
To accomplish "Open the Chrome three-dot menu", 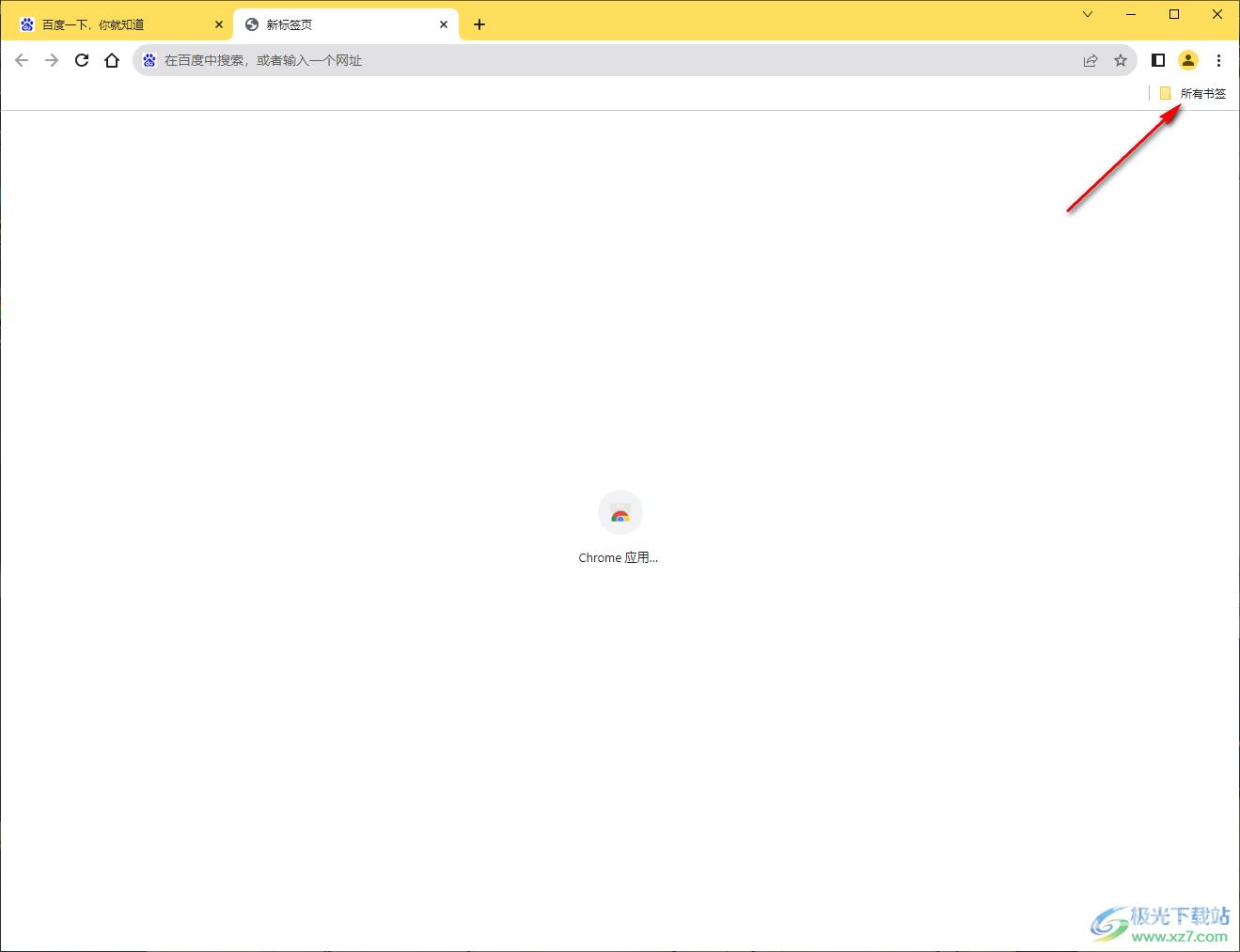I will (x=1218, y=60).
